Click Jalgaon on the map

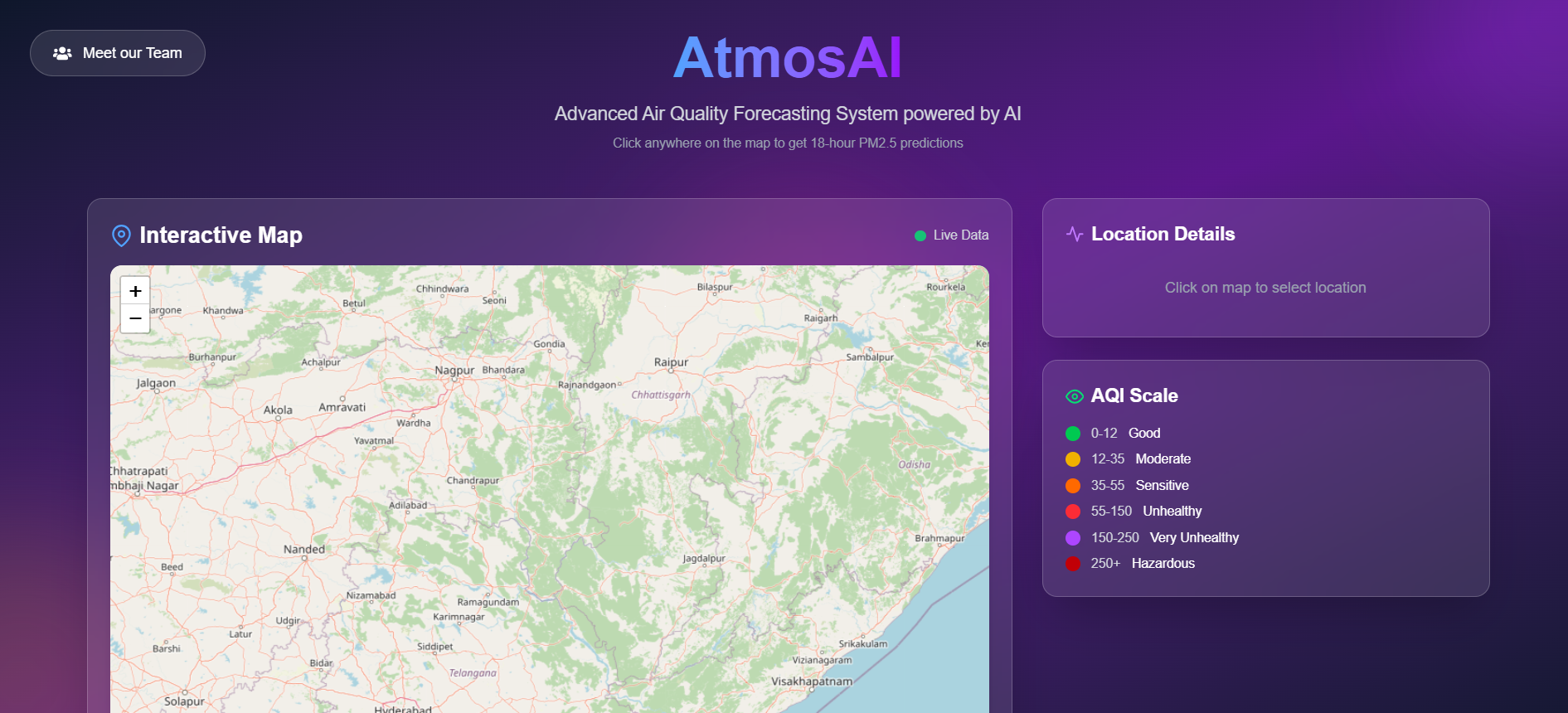(156, 383)
